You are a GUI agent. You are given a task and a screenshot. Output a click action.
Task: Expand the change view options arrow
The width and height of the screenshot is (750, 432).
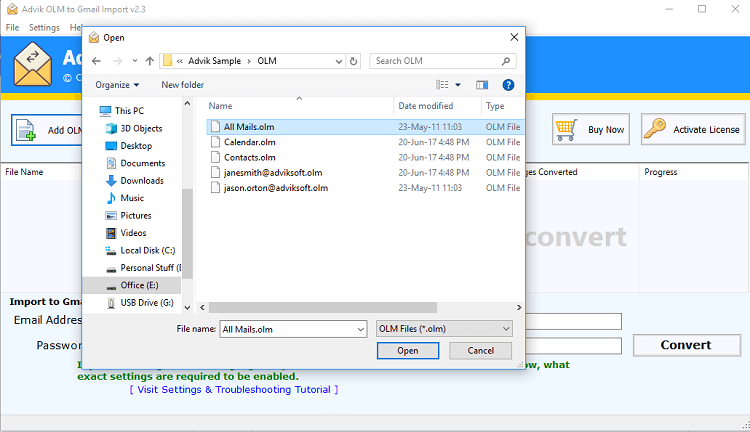click(458, 85)
